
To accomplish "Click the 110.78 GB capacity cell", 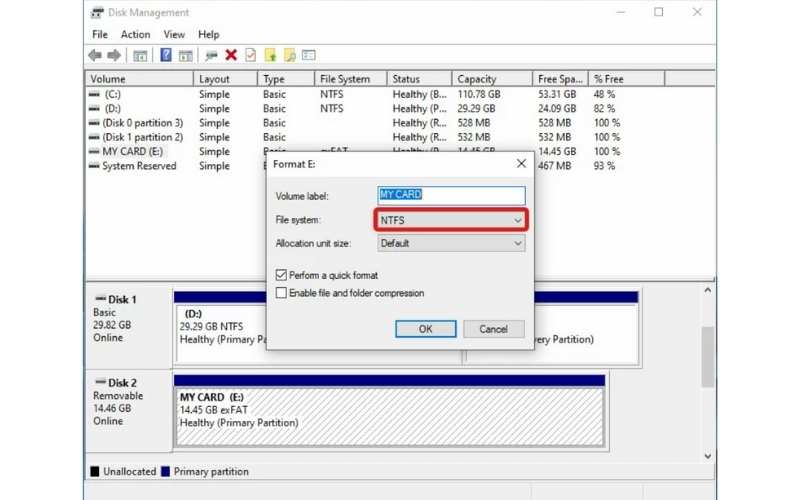I will pyautogui.click(x=479, y=94).
